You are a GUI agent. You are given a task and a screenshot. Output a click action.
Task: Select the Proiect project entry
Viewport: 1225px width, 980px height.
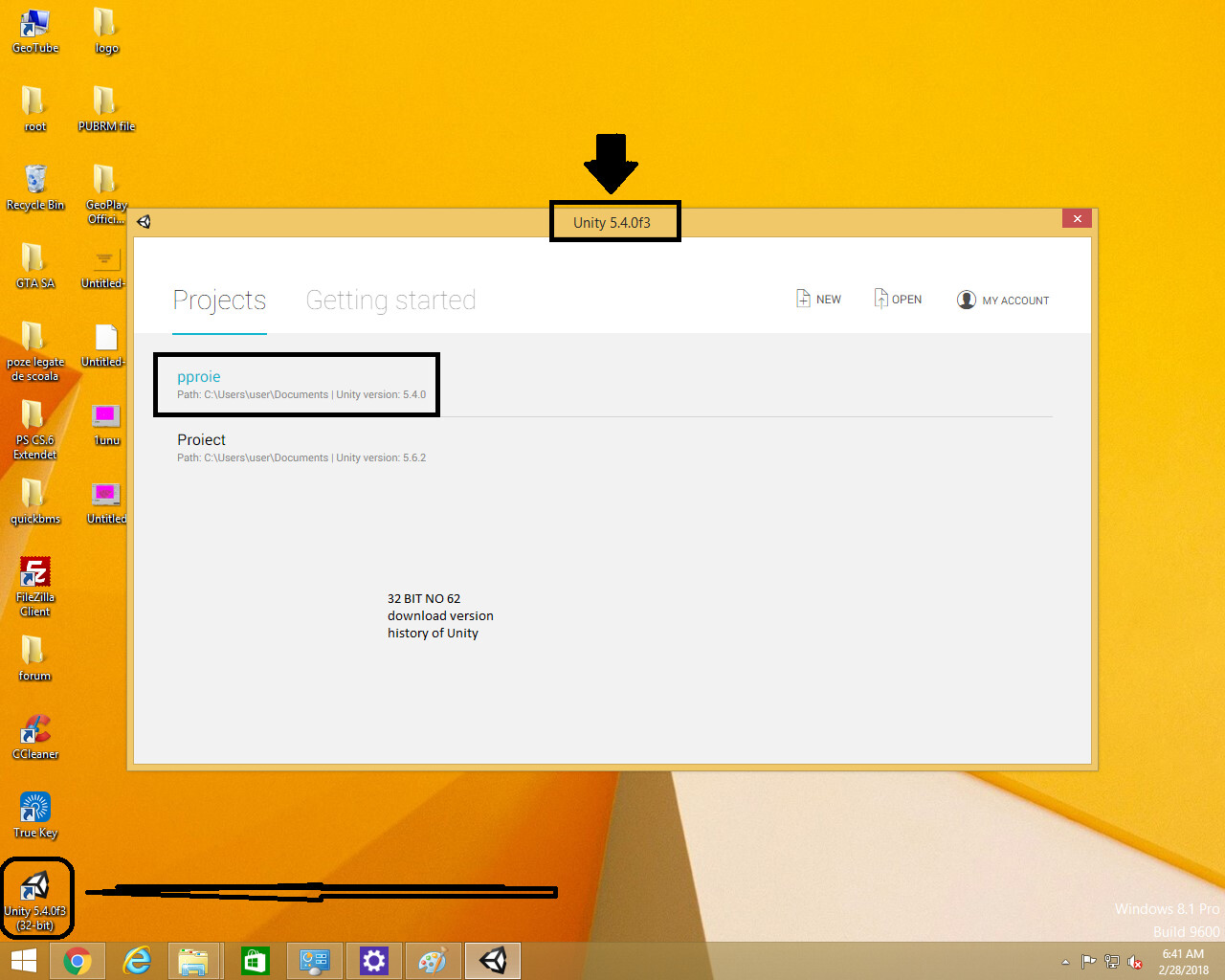[x=612, y=448]
